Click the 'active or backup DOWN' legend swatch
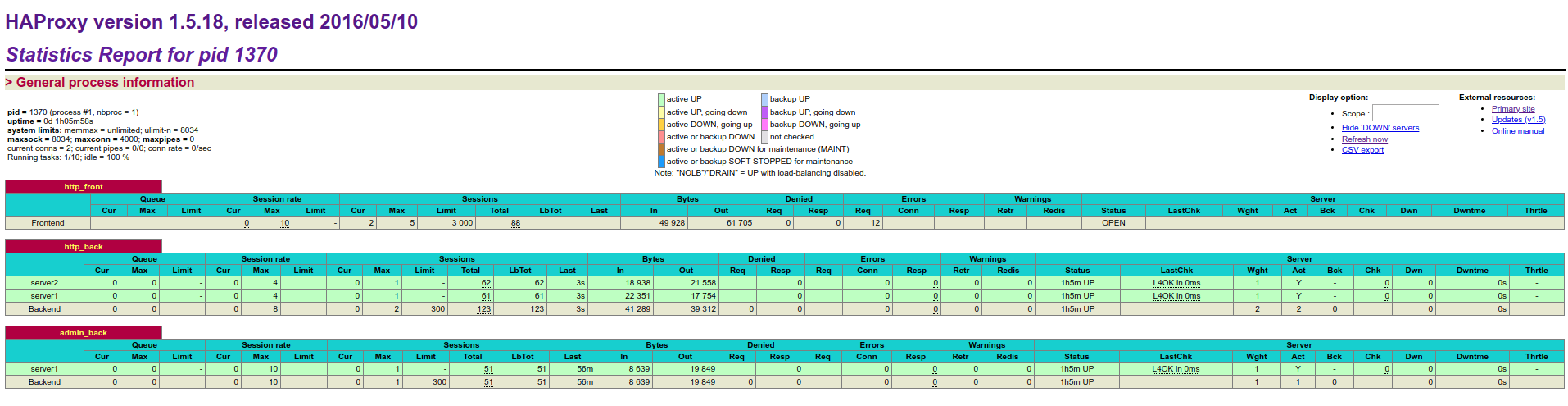Viewport: 1568px width, 406px height. (x=661, y=137)
